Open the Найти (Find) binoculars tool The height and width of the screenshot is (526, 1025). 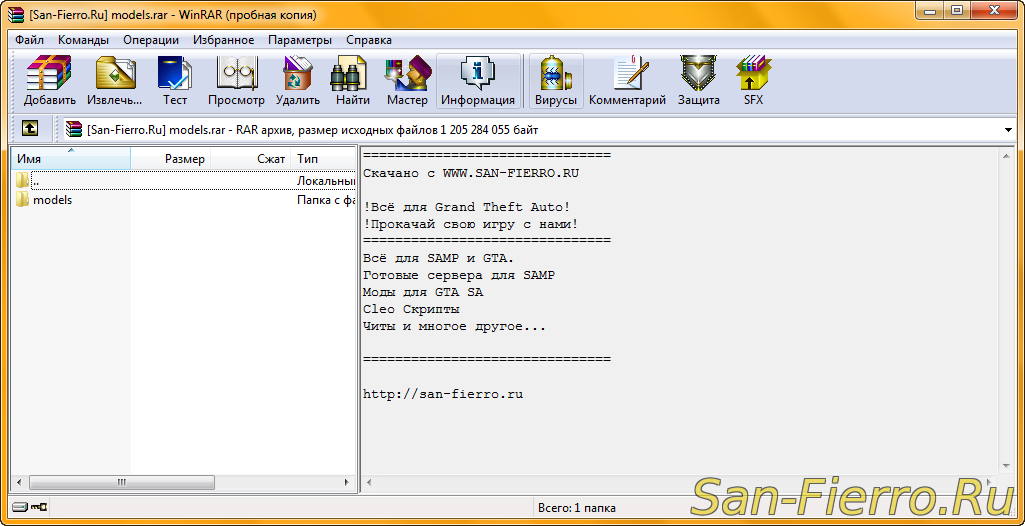(x=353, y=80)
